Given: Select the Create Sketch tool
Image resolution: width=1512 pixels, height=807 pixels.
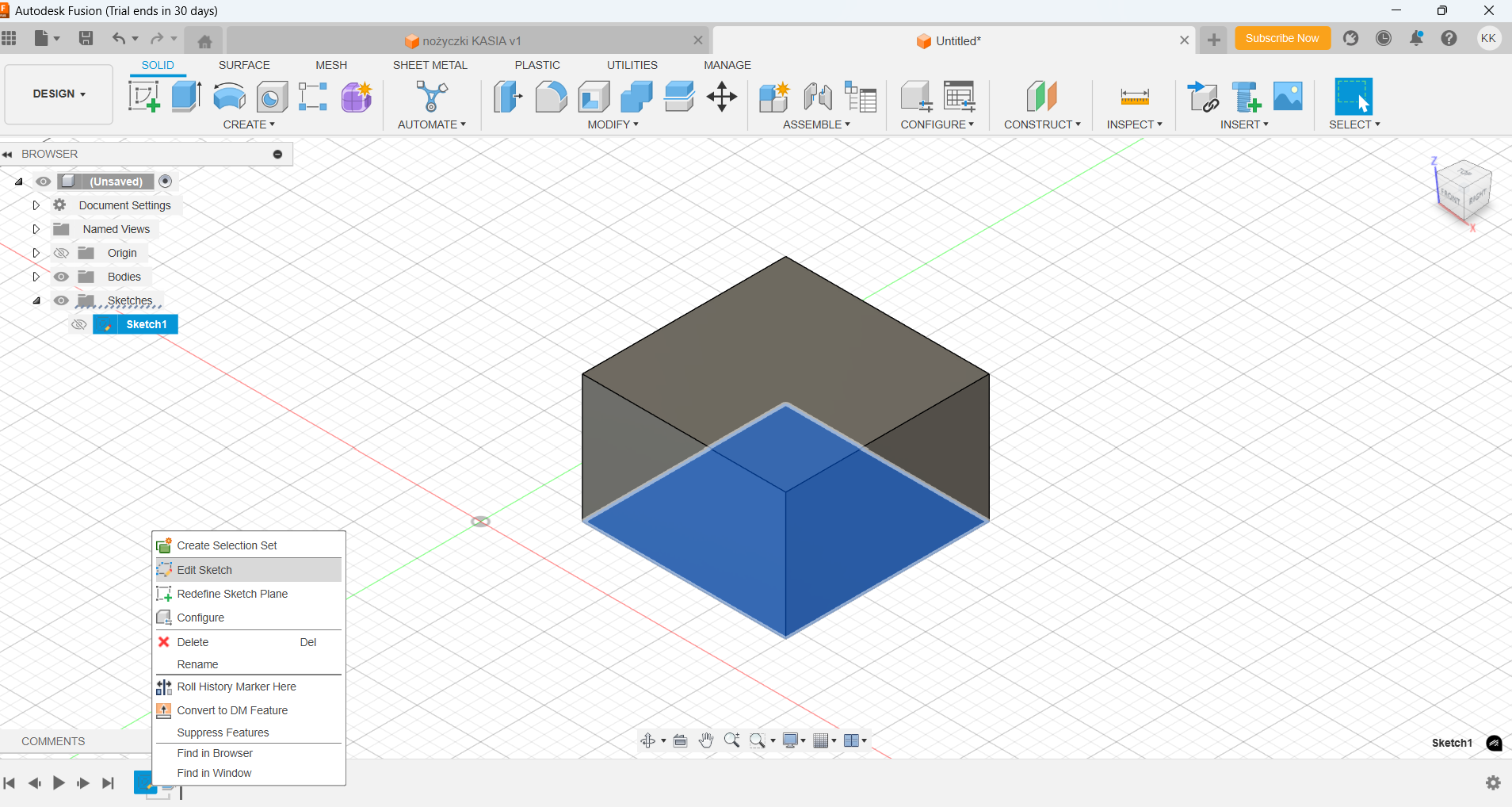Looking at the screenshot, I should 144,97.
